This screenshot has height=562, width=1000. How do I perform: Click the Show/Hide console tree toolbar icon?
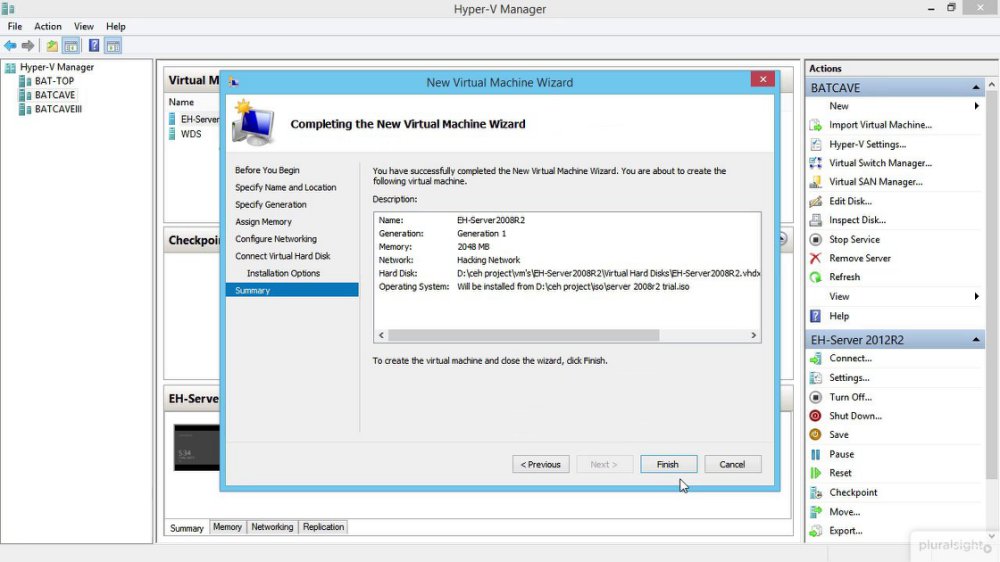pyautogui.click(x=71, y=46)
